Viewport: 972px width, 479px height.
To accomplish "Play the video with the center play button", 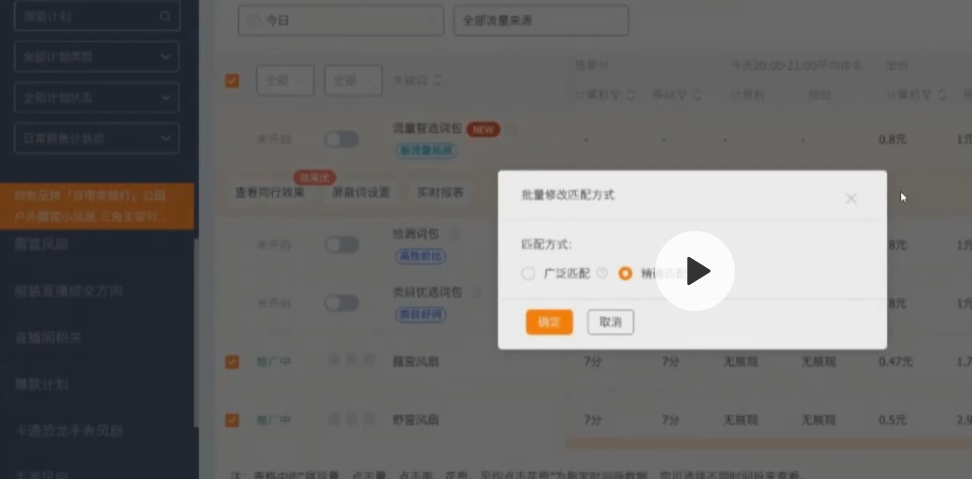I will [696, 271].
